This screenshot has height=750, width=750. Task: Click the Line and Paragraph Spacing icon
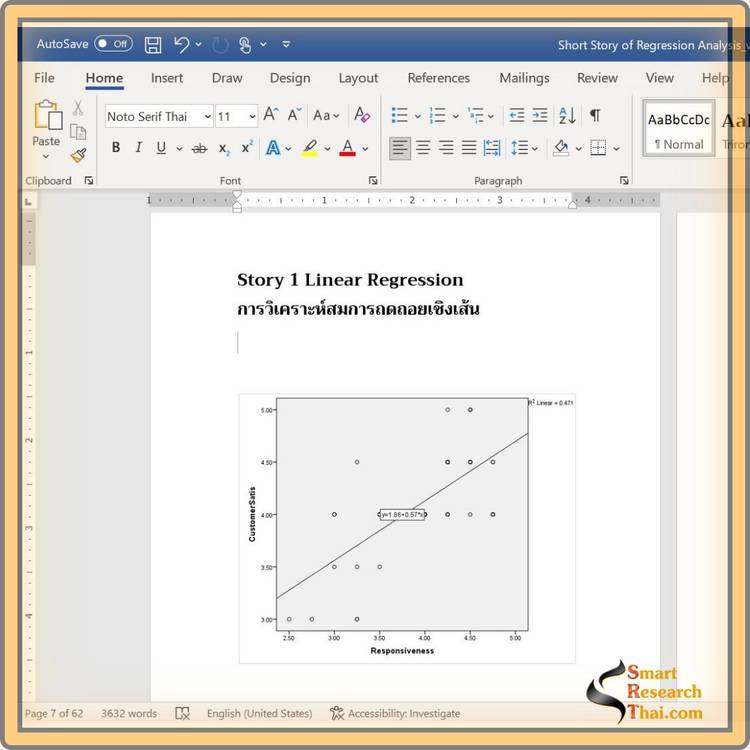click(519, 148)
